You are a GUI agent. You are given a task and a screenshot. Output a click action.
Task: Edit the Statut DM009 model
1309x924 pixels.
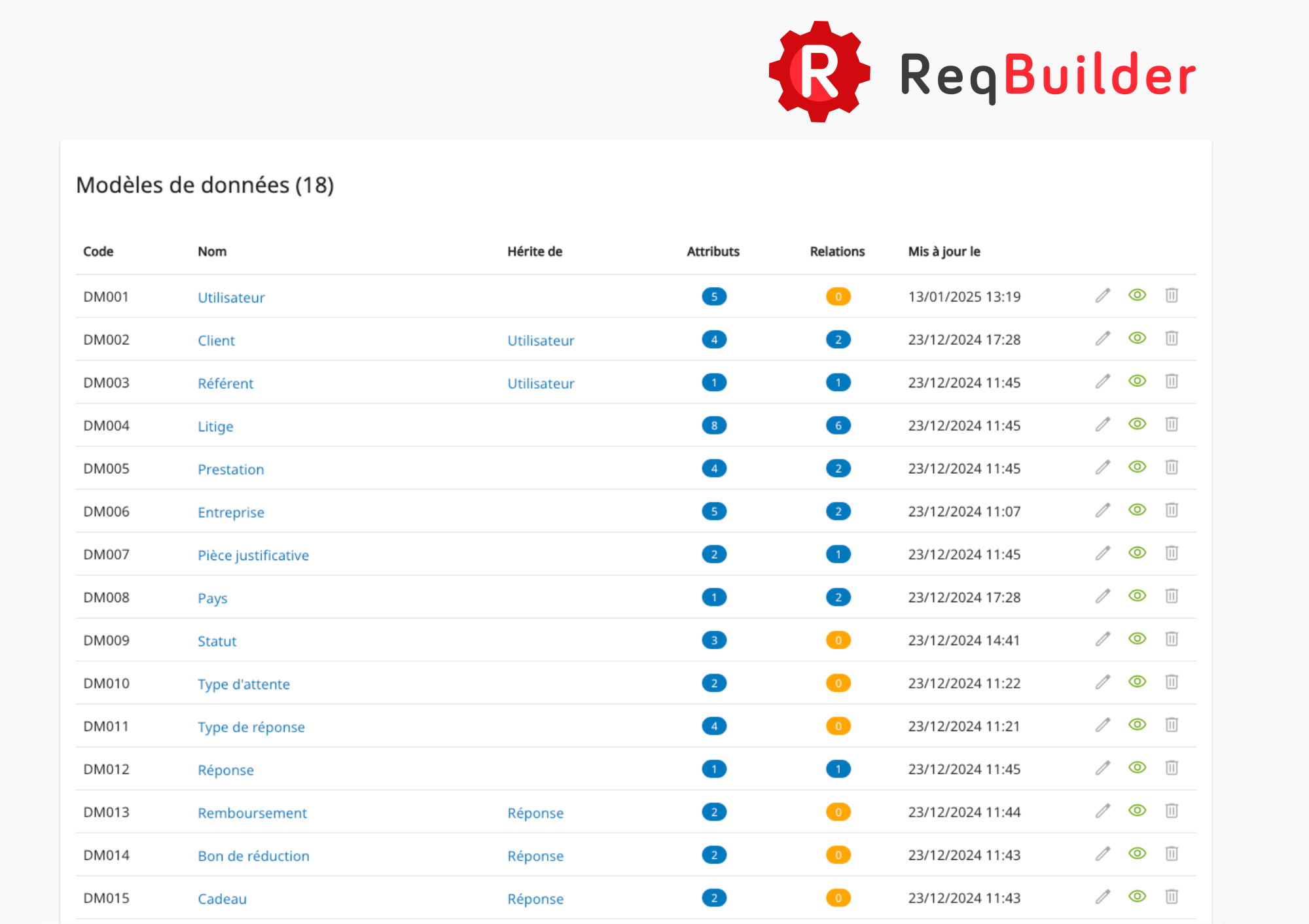point(1103,639)
